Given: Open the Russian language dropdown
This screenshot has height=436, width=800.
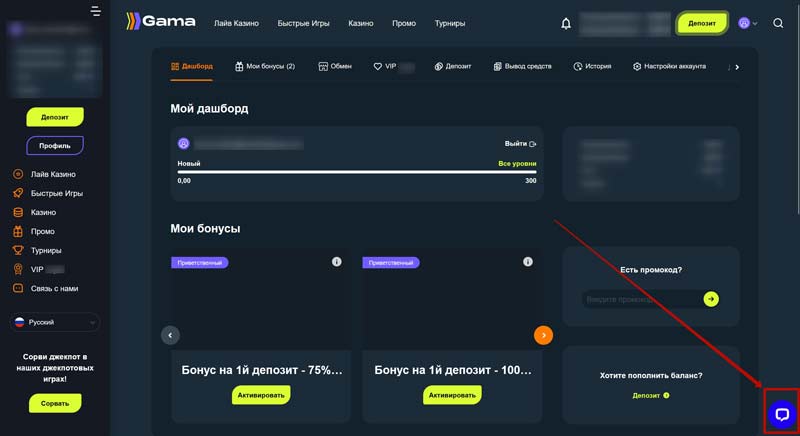Looking at the screenshot, I should pyautogui.click(x=55, y=323).
